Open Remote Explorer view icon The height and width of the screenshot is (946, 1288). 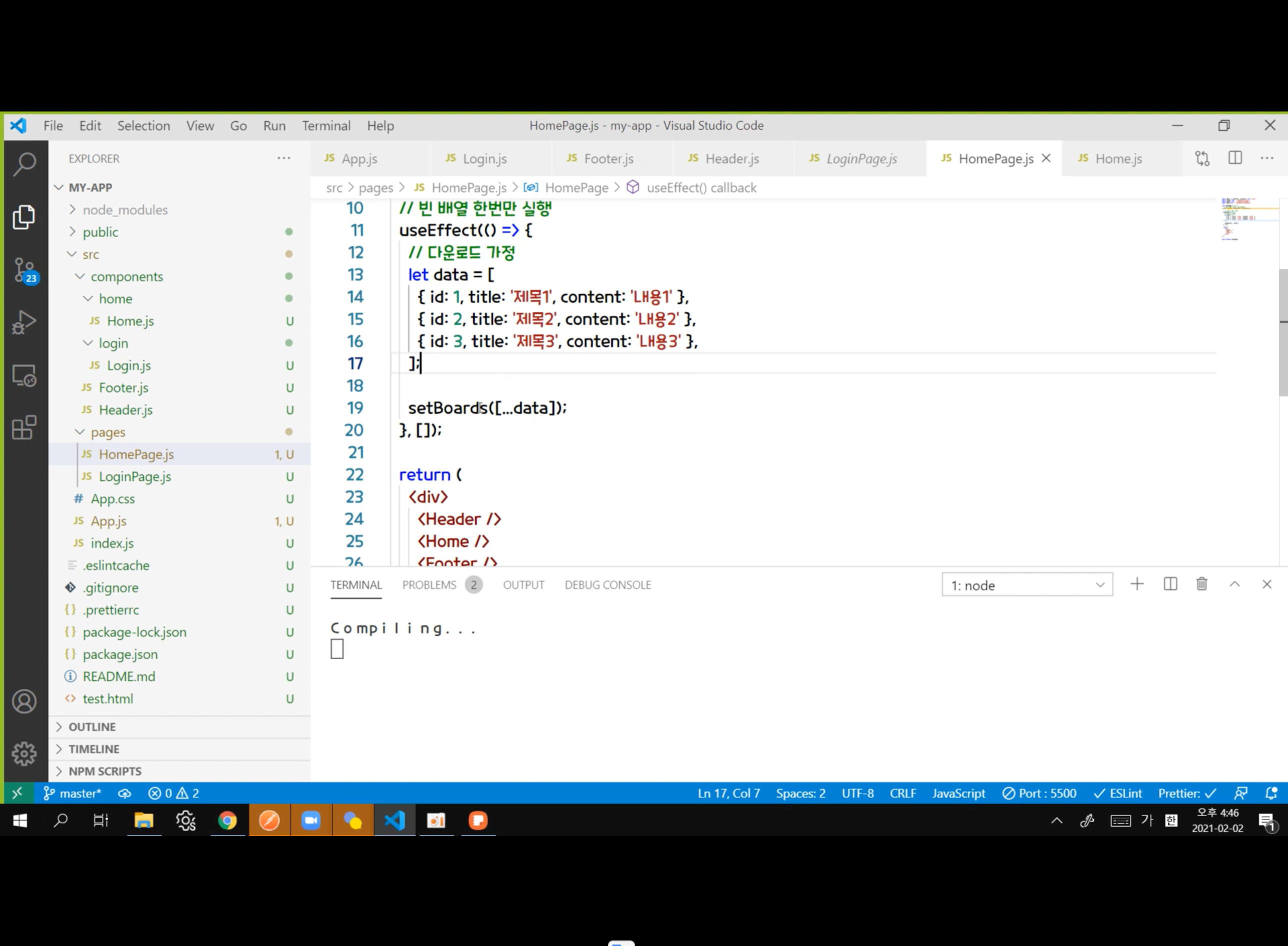(24, 375)
